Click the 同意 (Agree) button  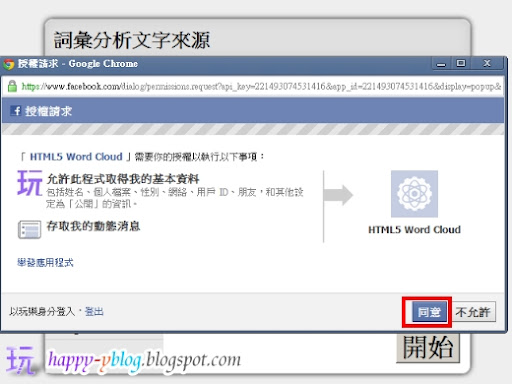click(x=429, y=312)
